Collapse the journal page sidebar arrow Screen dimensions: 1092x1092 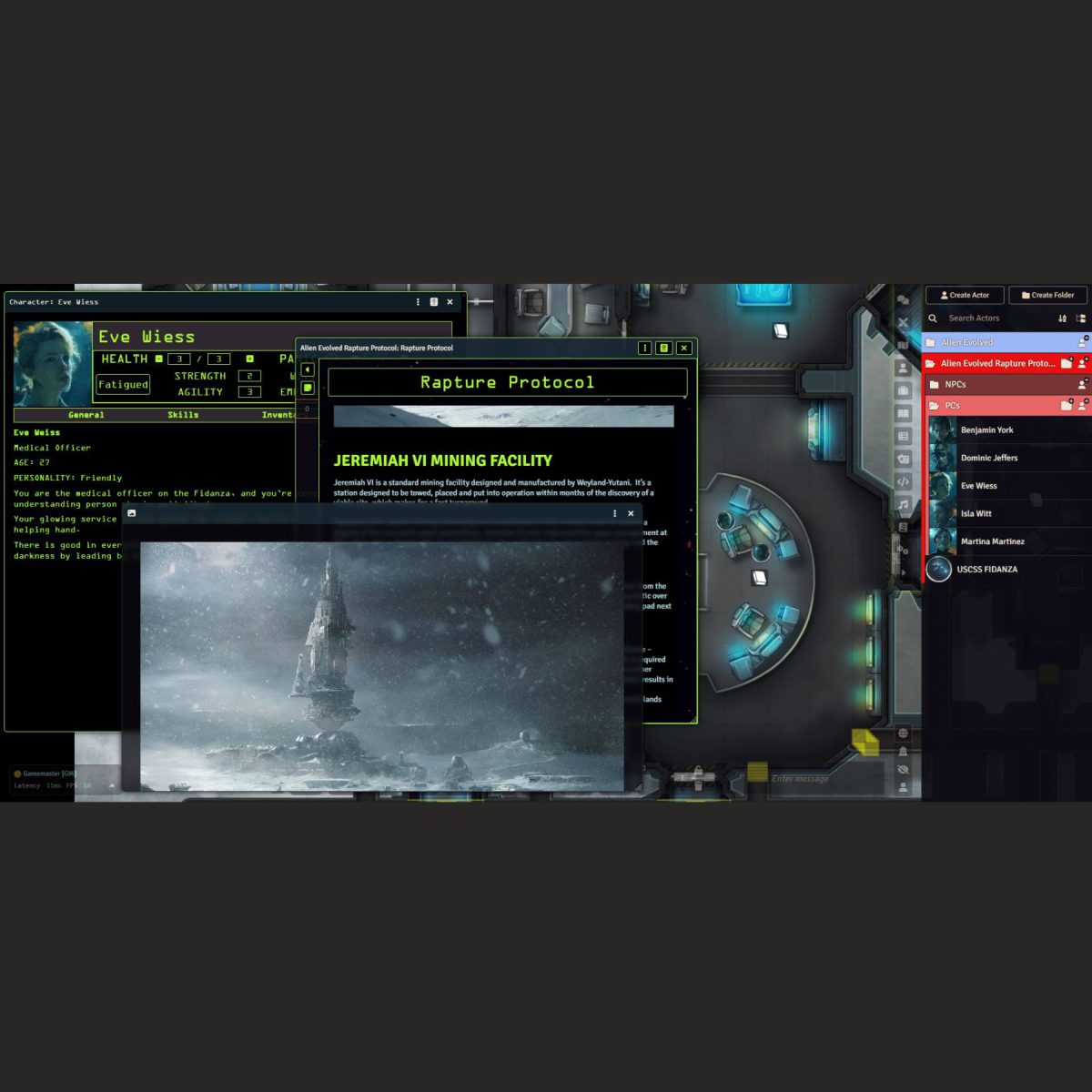308,369
